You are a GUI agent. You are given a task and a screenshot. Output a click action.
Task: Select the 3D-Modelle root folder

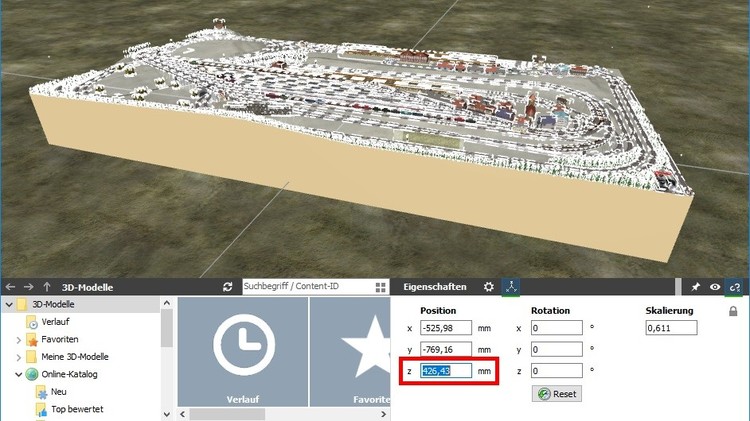coord(53,304)
